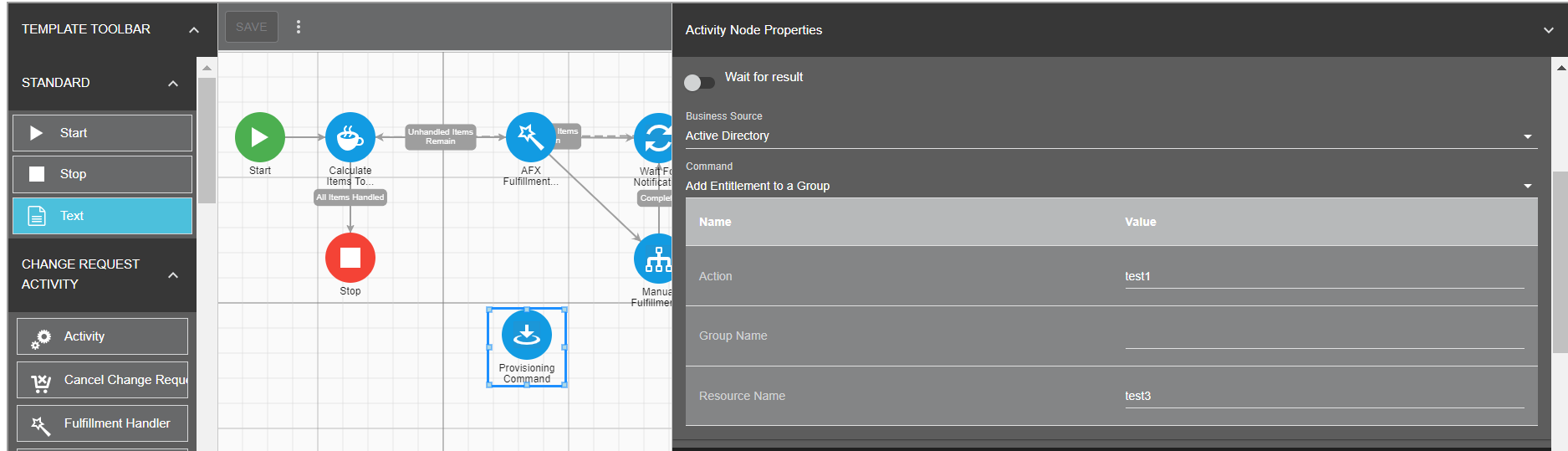Click the Resource Name value field test3
The height and width of the screenshot is (451, 1568).
click(1325, 396)
